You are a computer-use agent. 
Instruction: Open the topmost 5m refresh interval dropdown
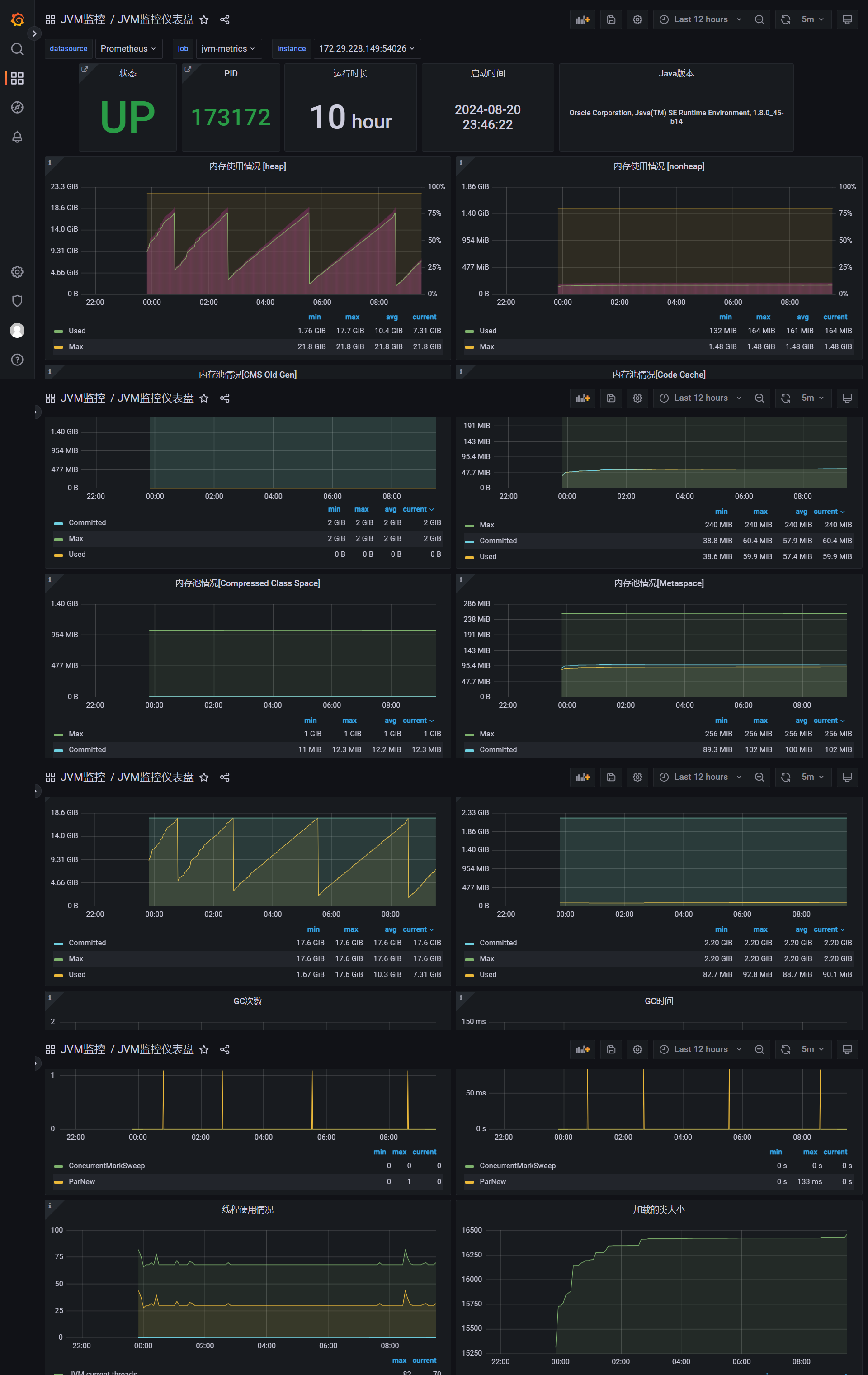click(813, 19)
